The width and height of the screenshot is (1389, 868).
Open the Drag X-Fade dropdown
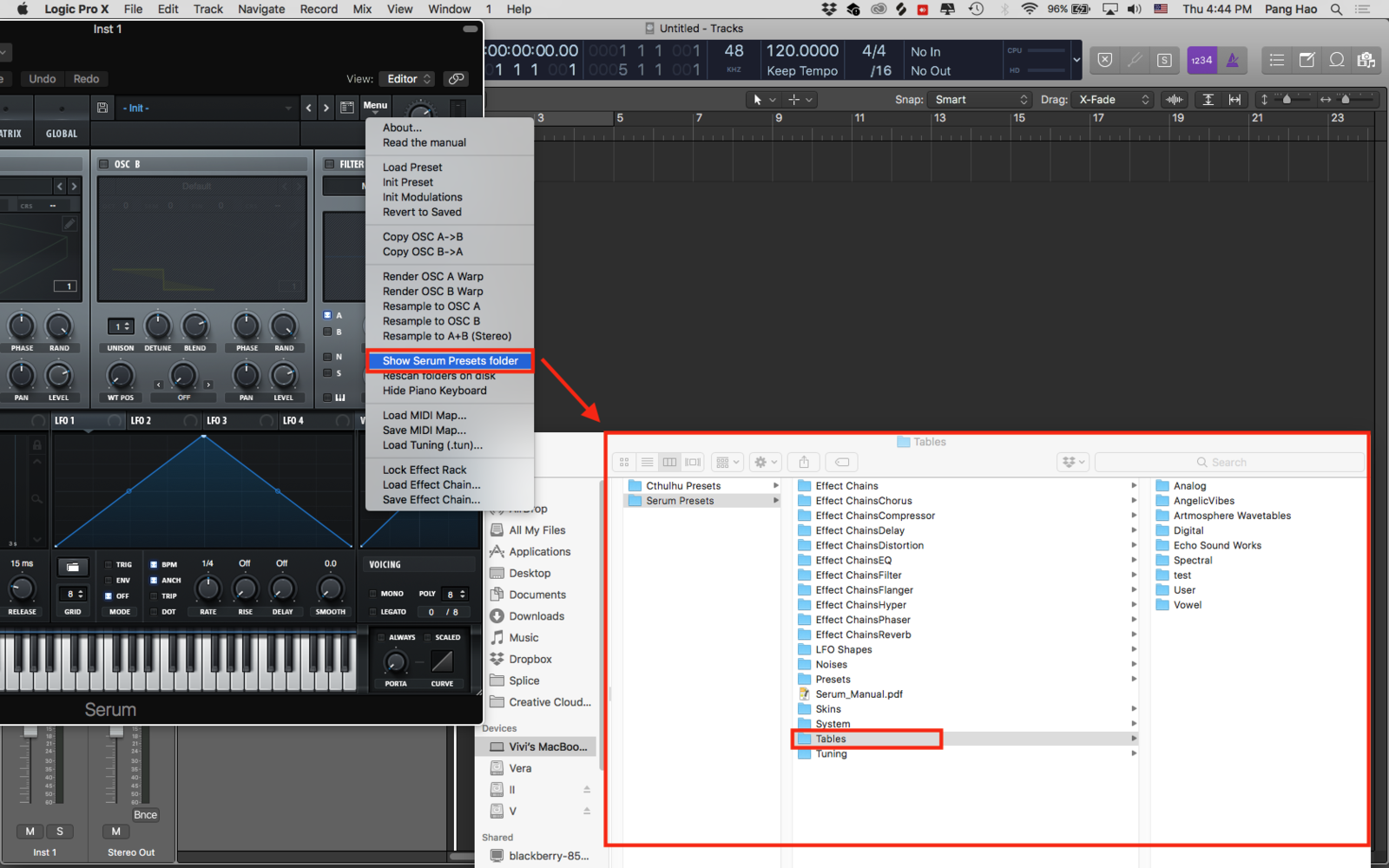(x=1112, y=100)
